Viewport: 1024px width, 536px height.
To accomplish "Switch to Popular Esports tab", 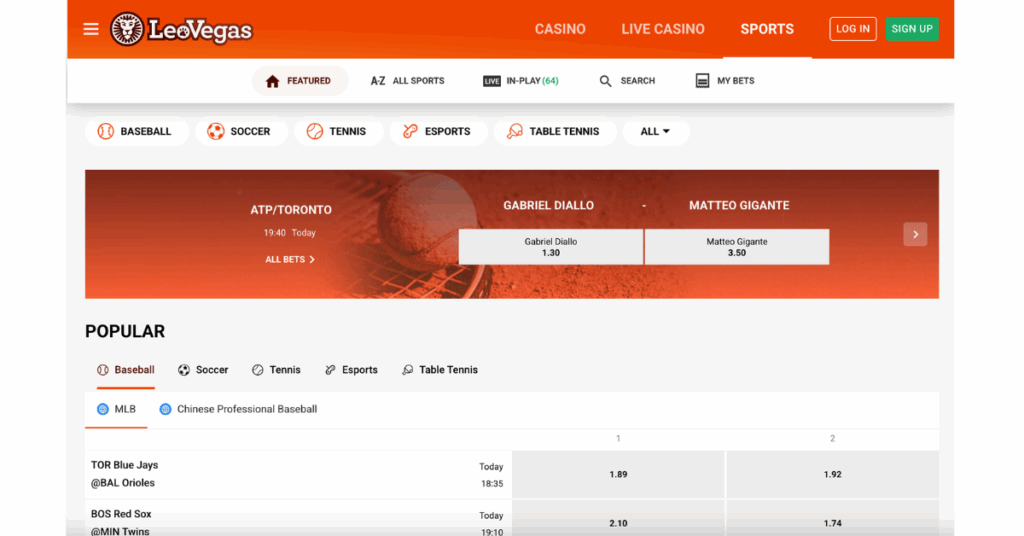I will [351, 370].
